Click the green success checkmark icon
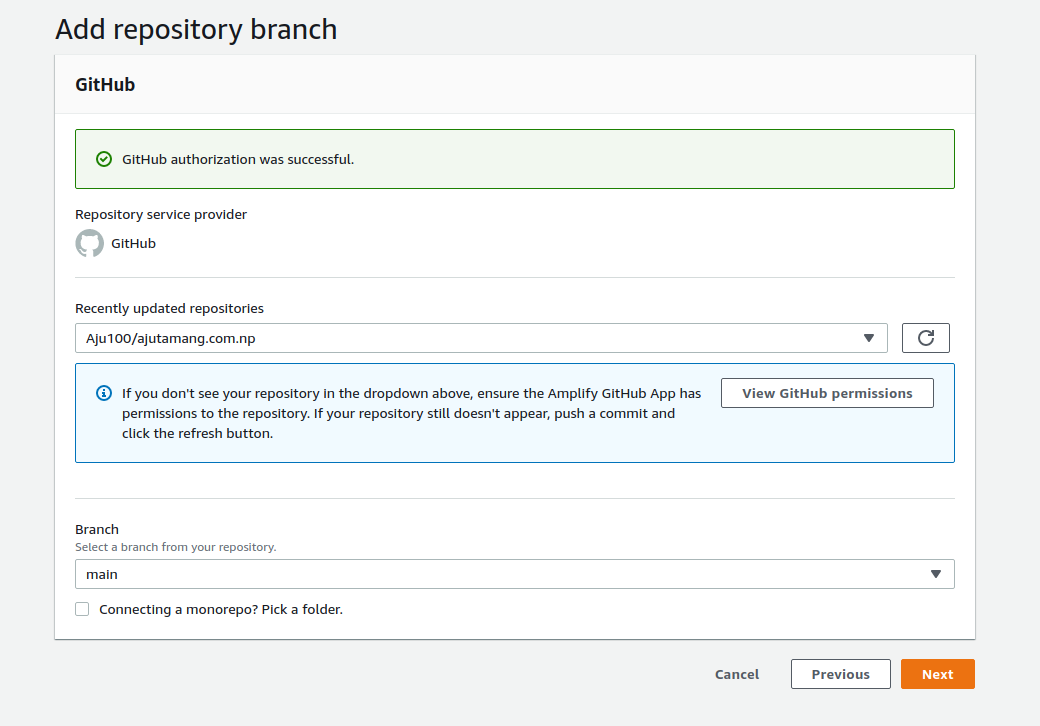This screenshot has height=726, width=1040. click(x=103, y=159)
